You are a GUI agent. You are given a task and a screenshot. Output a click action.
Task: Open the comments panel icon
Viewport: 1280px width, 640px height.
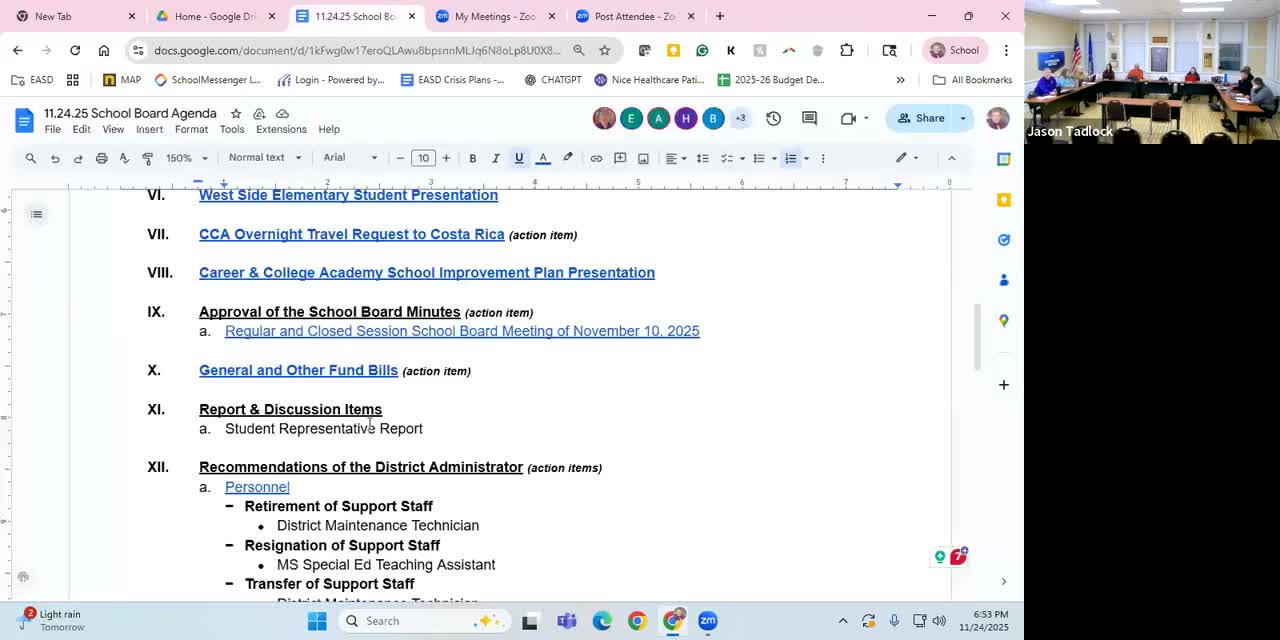point(809,118)
